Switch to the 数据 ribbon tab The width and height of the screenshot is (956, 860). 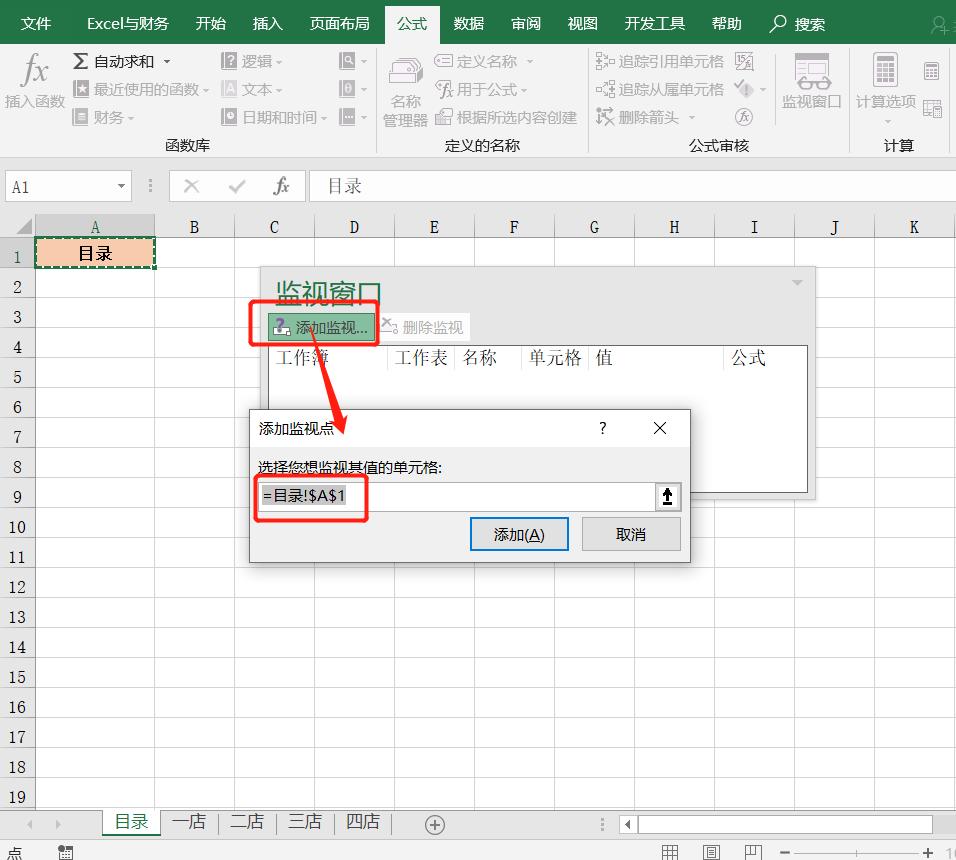pos(468,23)
